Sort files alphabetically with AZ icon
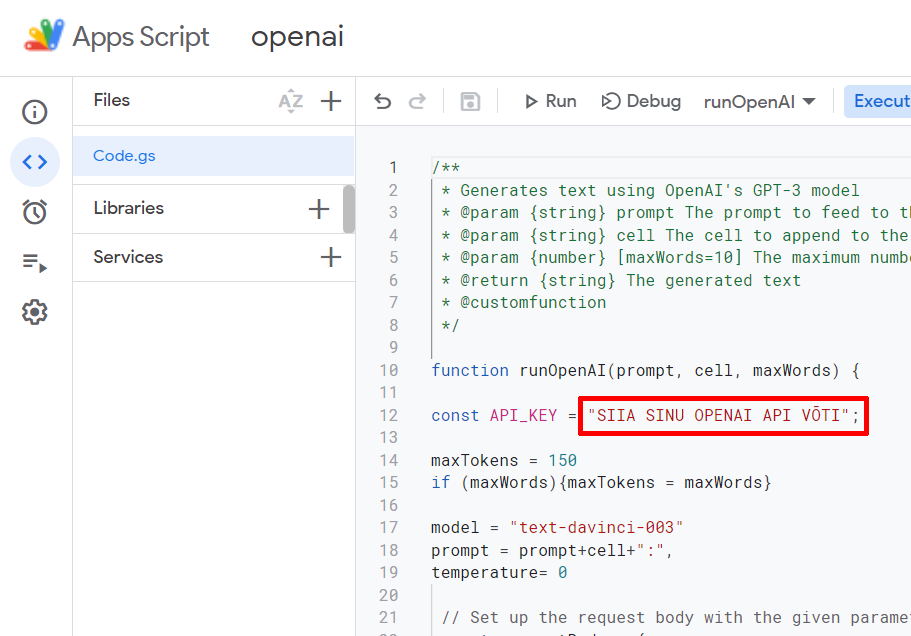This screenshot has height=636, width=911. (290, 101)
